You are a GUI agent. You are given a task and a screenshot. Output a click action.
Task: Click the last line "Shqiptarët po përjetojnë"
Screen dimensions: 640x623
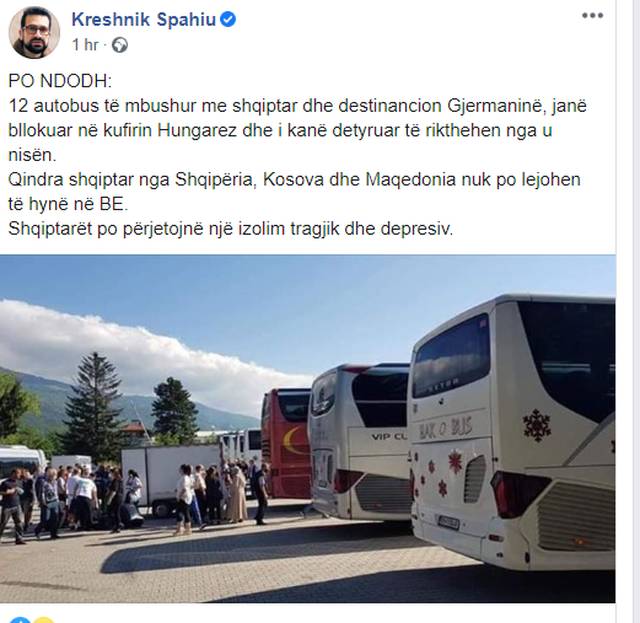click(231, 229)
